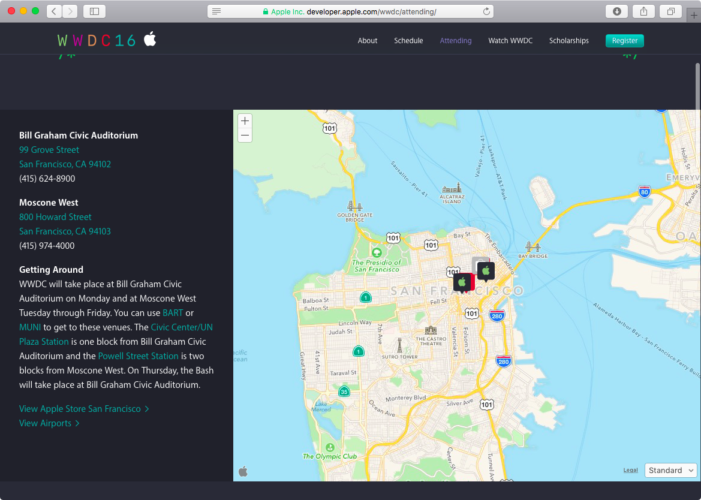Show Safari downloads
The width and height of the screenshot is (701, 500).
coord(617,11)
